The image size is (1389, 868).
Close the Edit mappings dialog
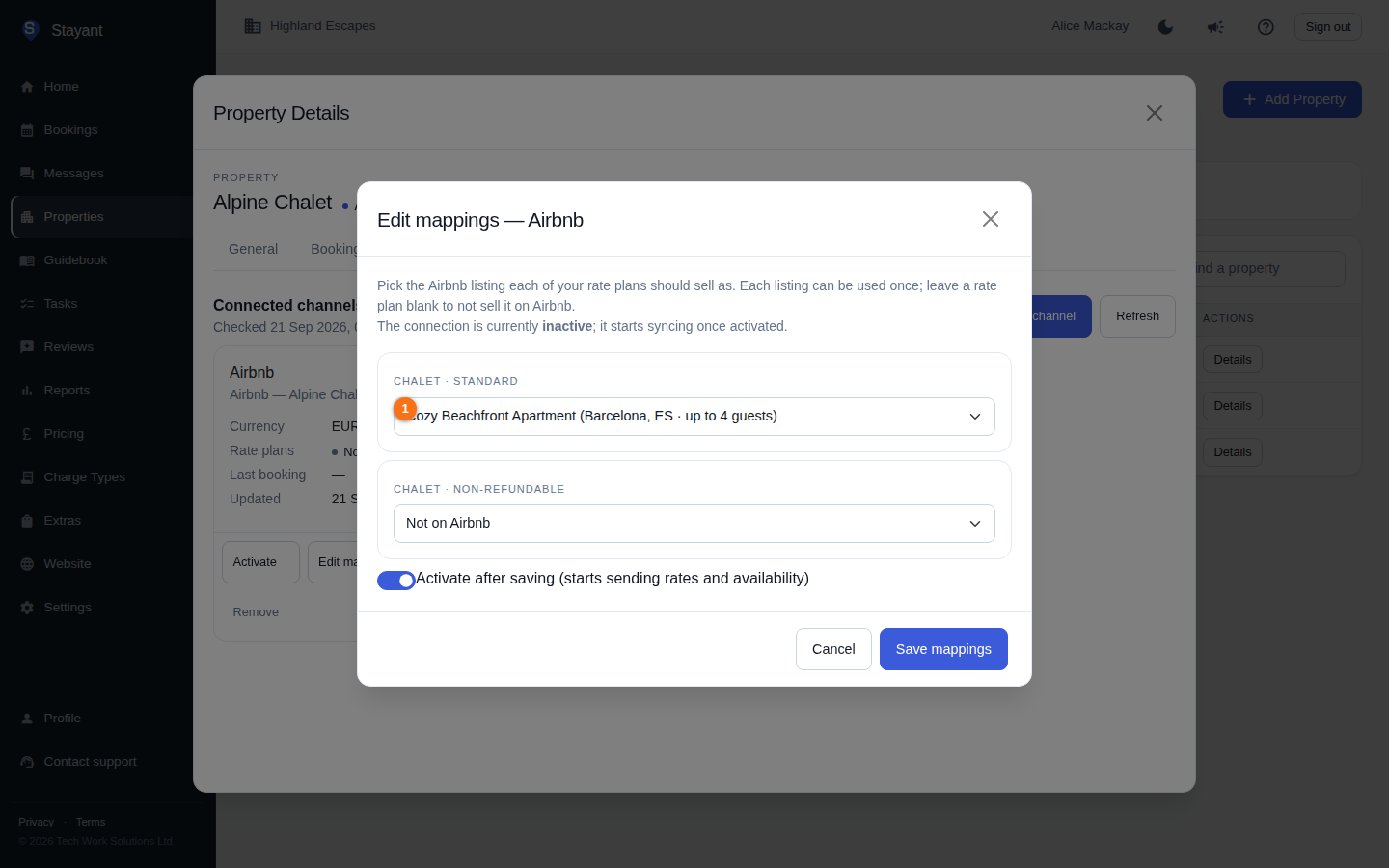[991, 219]
